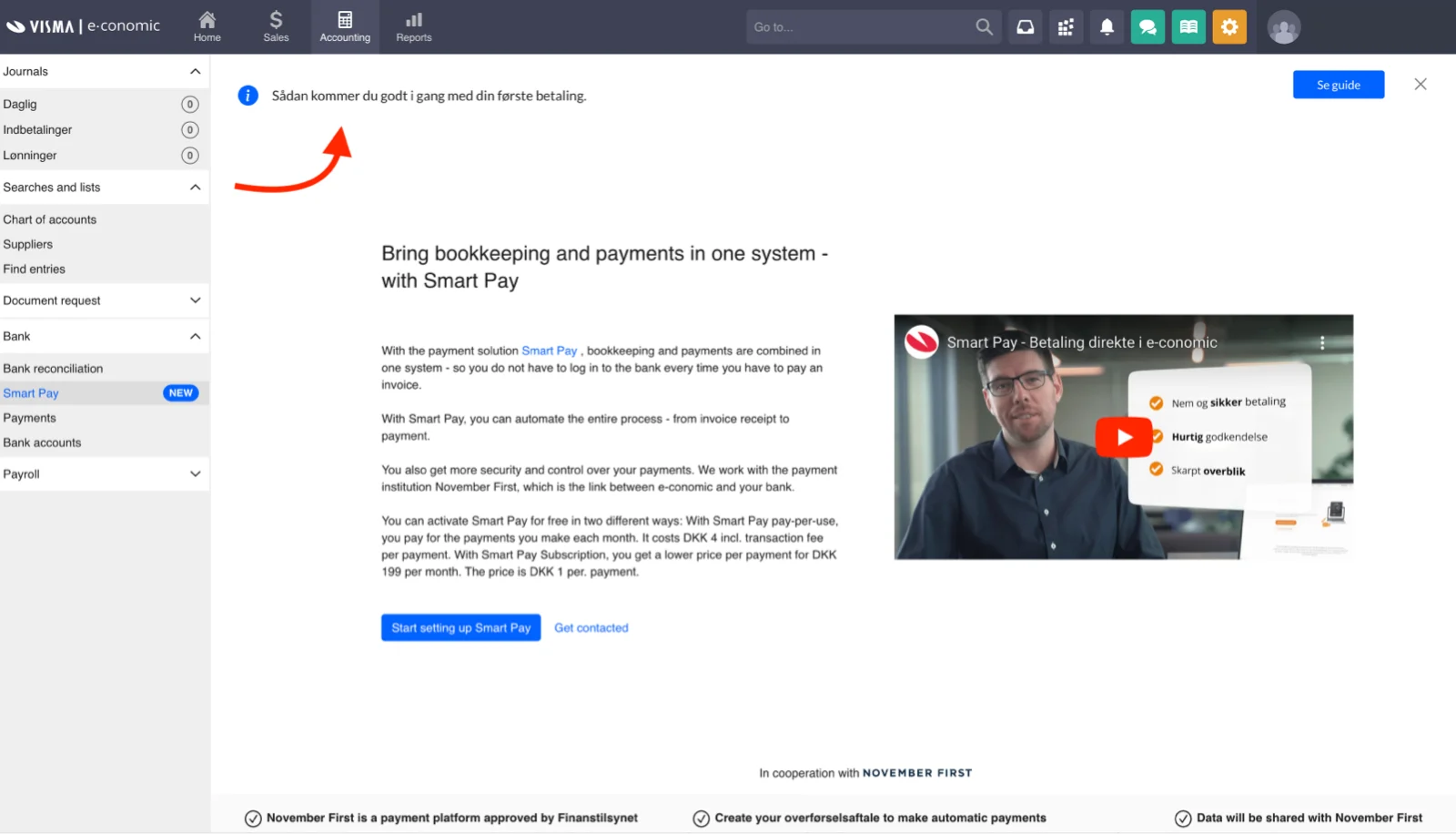Switch to the Accounting tab
The image size is (1456, 834).
click(x=345, y=25)
